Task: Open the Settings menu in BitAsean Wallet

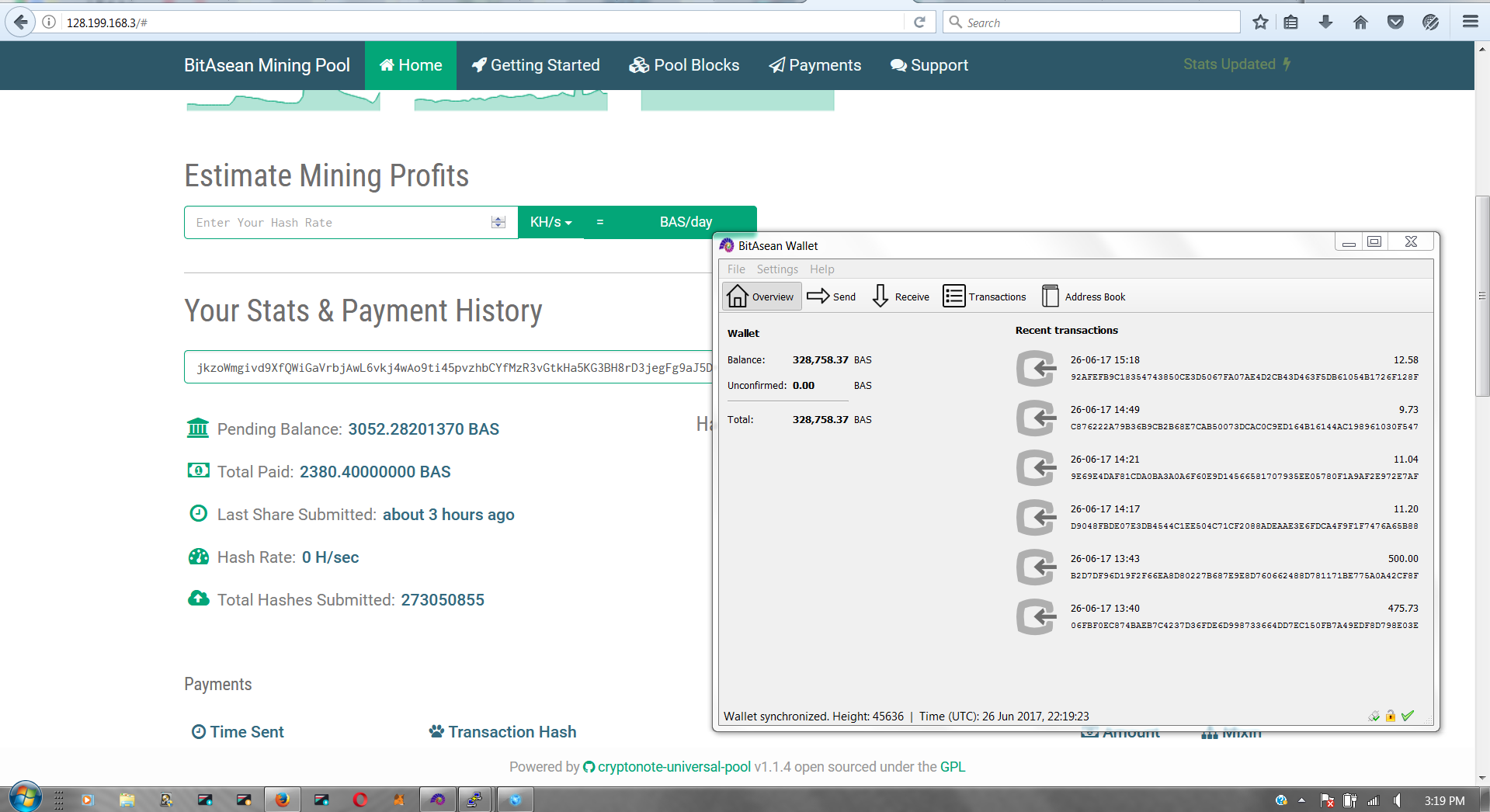Action: pyautogui.click(x=777, y=269)
